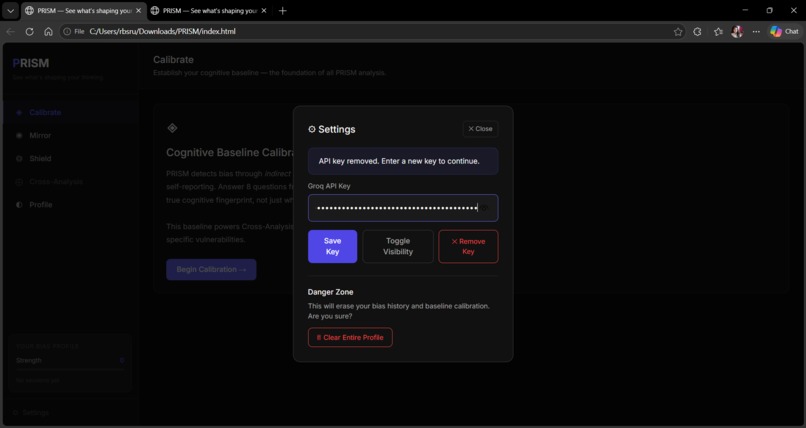Click the PRISM logo in the sidebar

(31, 63)
